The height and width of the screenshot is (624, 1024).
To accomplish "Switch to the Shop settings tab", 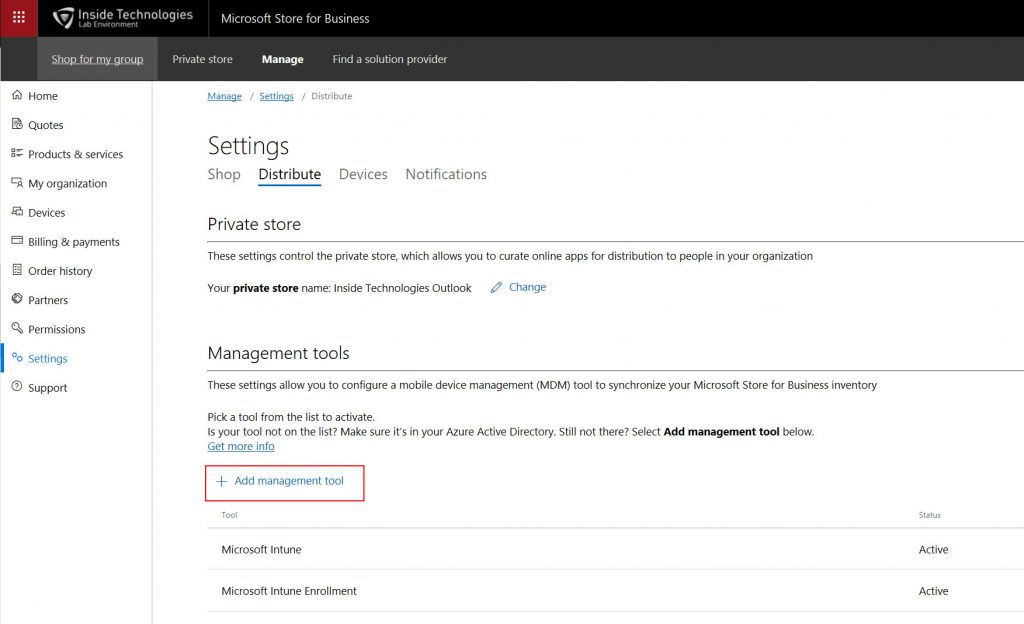I will pyautogui.click(x=224, y=174).
